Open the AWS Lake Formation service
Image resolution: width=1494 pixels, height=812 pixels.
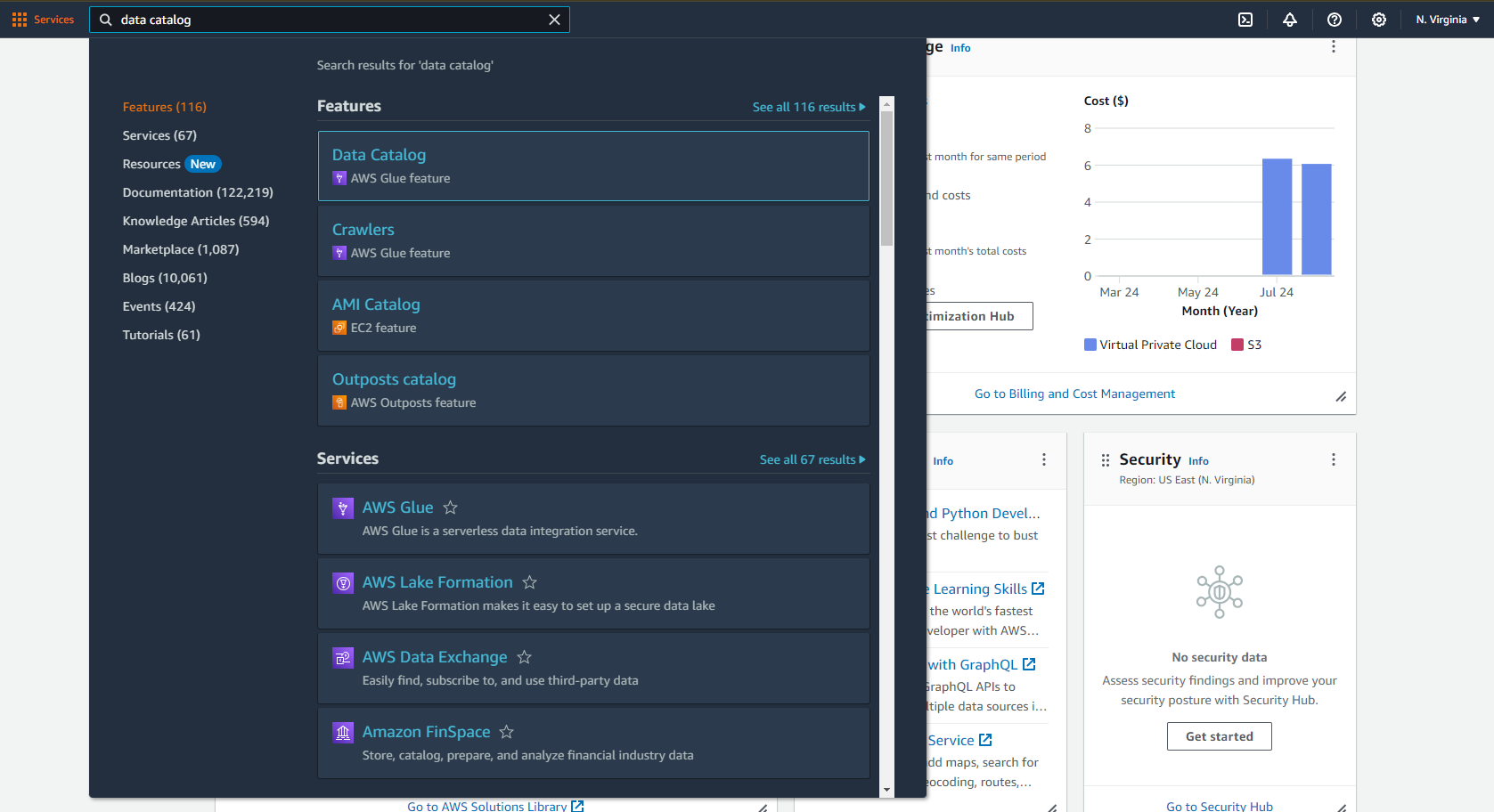click(x=437, y=582)
